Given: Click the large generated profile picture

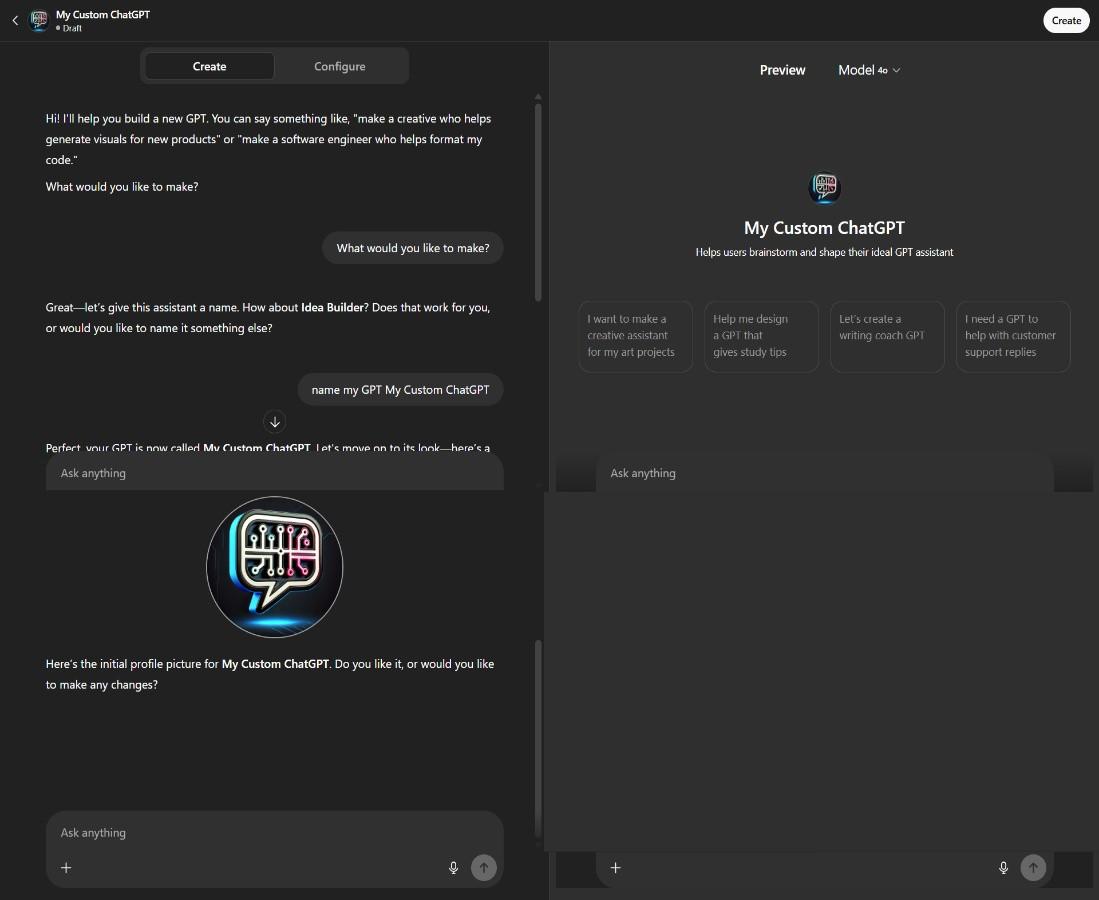Looking at the screenshot, I should (275, 566).
